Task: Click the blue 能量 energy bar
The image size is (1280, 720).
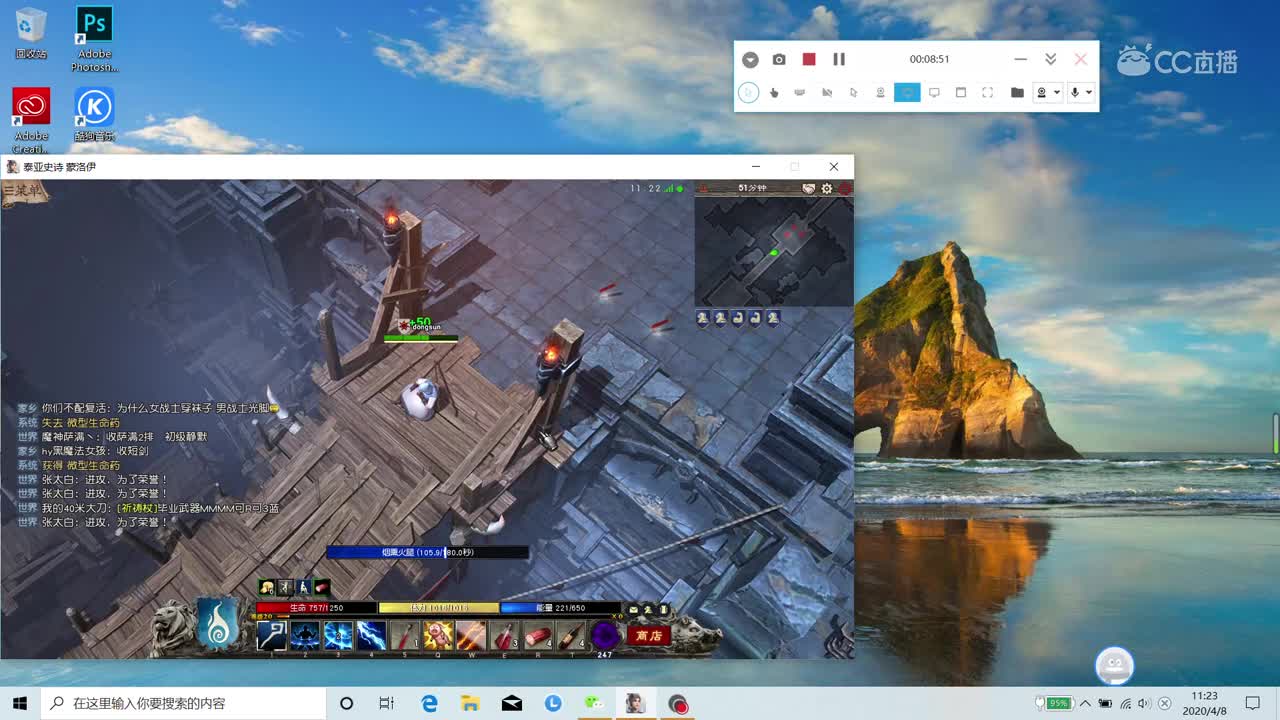Action: click(560, 607)
